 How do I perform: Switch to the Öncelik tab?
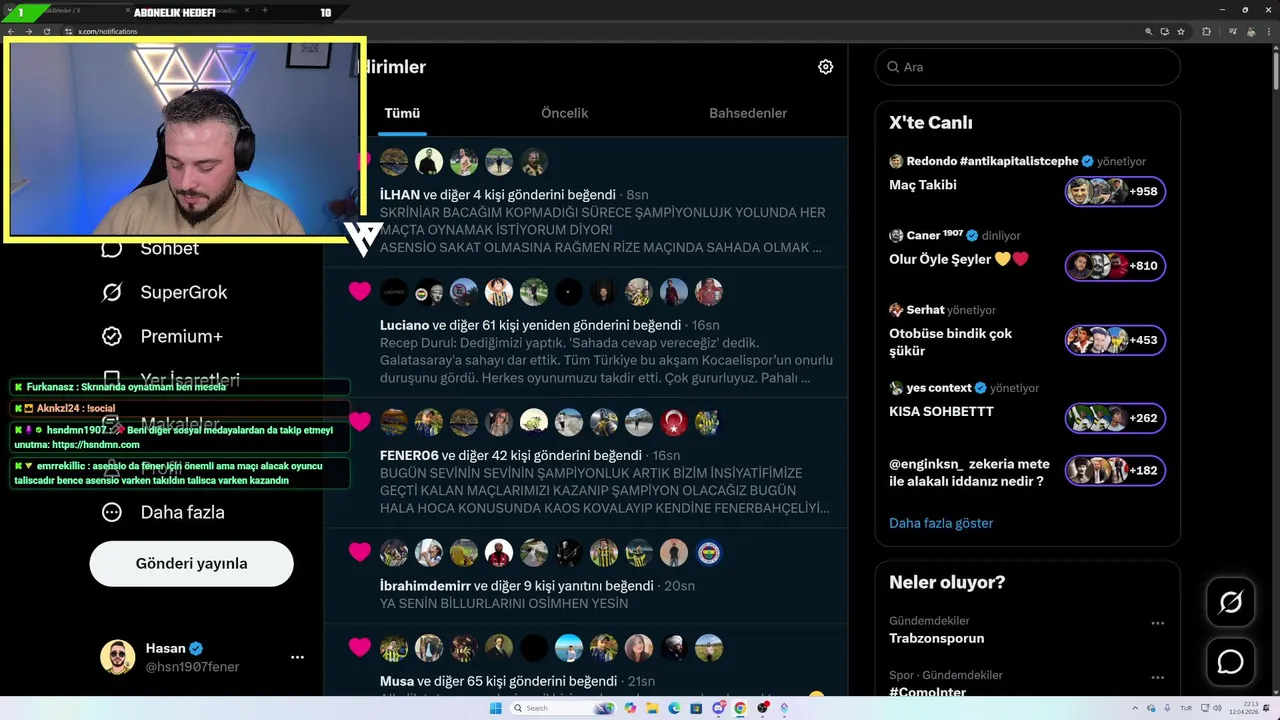tap(564, 113)
